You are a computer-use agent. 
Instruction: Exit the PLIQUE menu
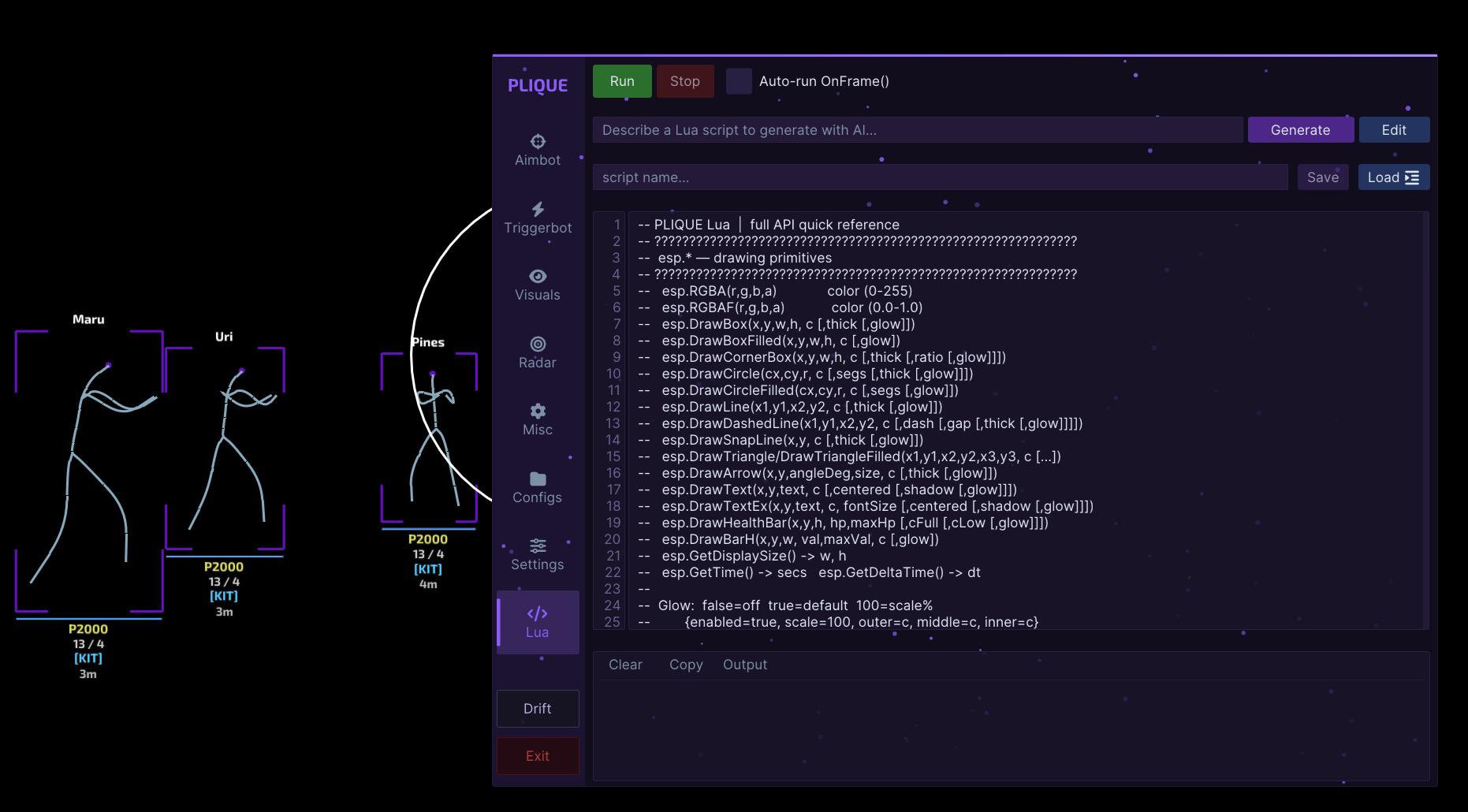[x=538, y=756]
